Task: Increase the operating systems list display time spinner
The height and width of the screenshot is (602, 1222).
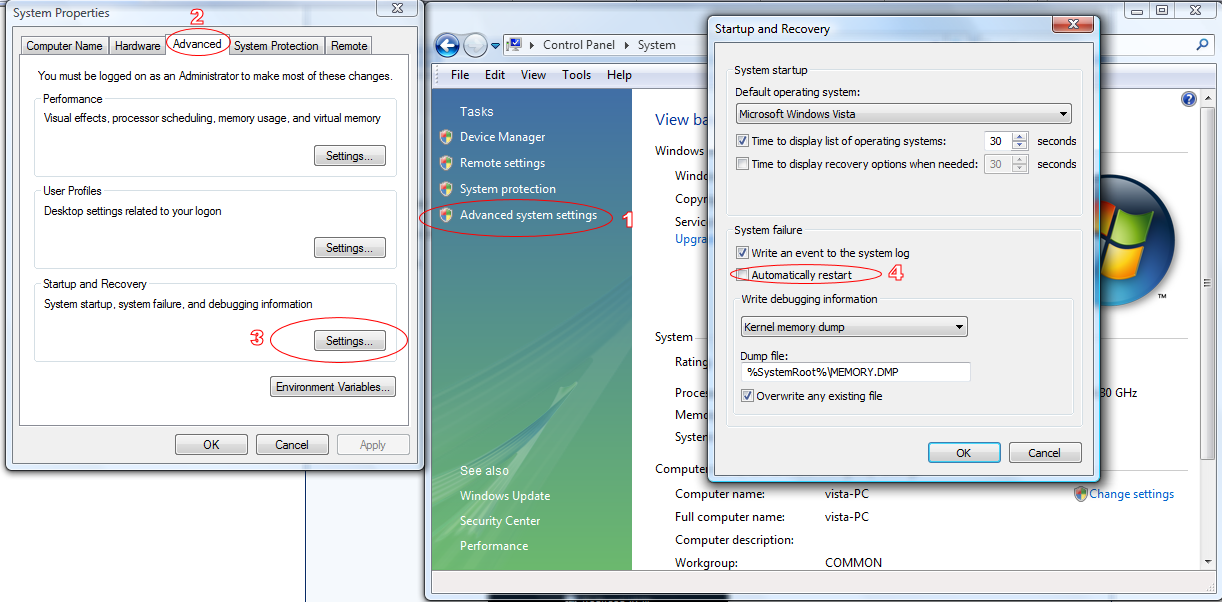Action: [1020, 137]
